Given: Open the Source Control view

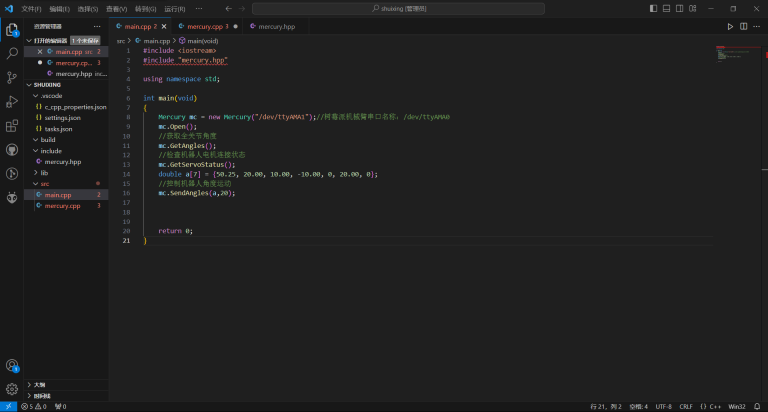Looking at the screenshot, I should point(12,77).
